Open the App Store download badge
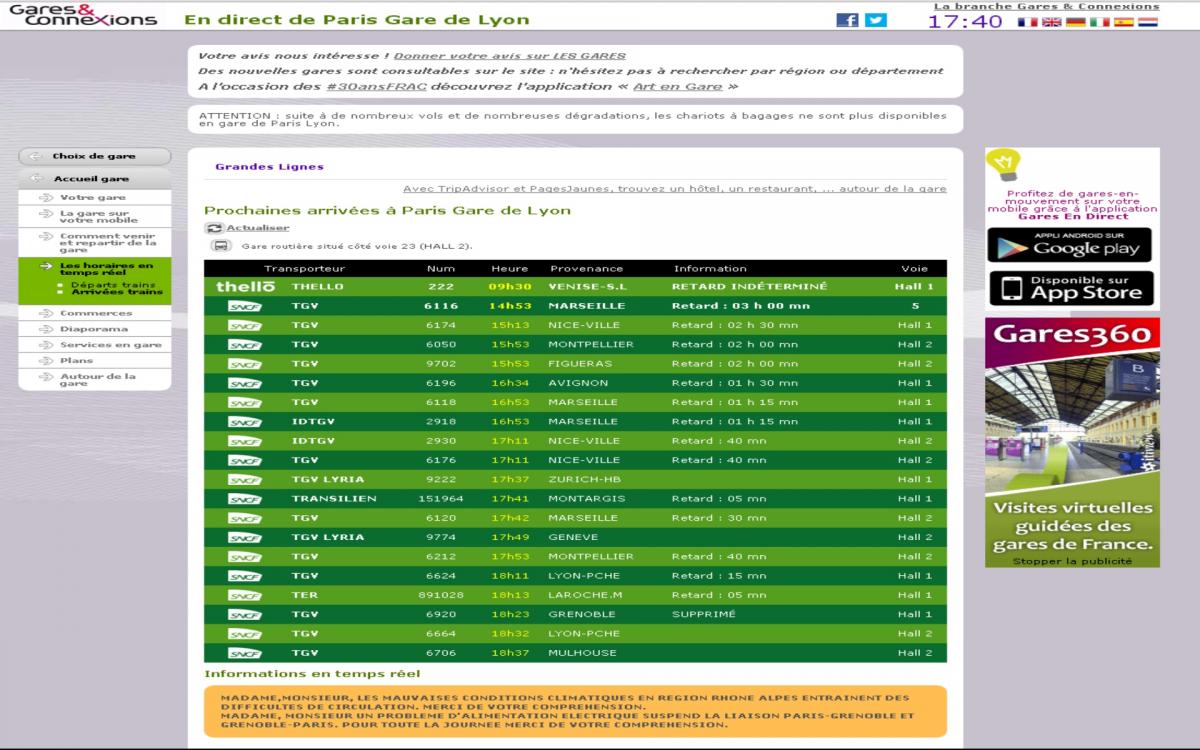This screenshot has width=1200, height=750. pos(1069,288)
